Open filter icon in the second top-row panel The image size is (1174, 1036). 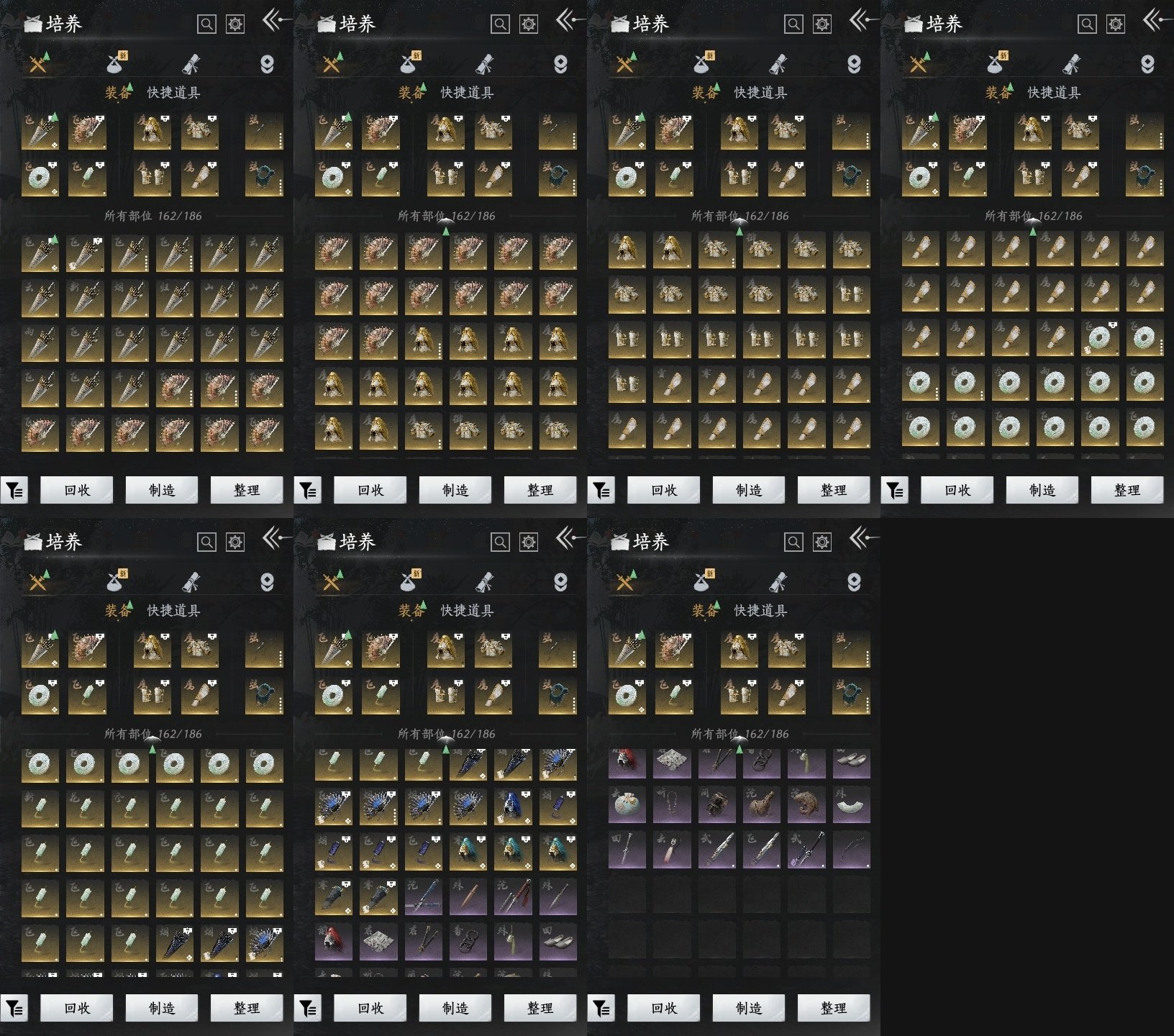(308, 491)
